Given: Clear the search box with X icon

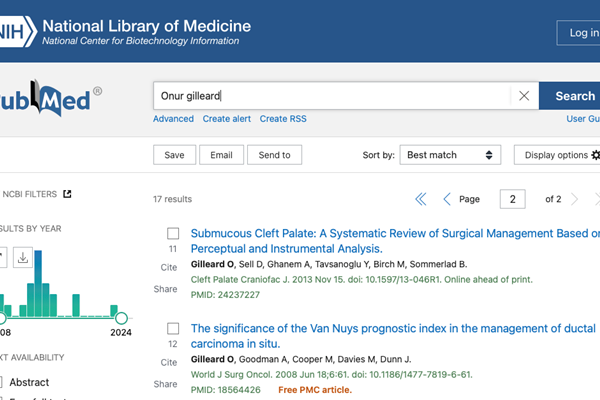Looking at the screenshot, I should [524, 96].
